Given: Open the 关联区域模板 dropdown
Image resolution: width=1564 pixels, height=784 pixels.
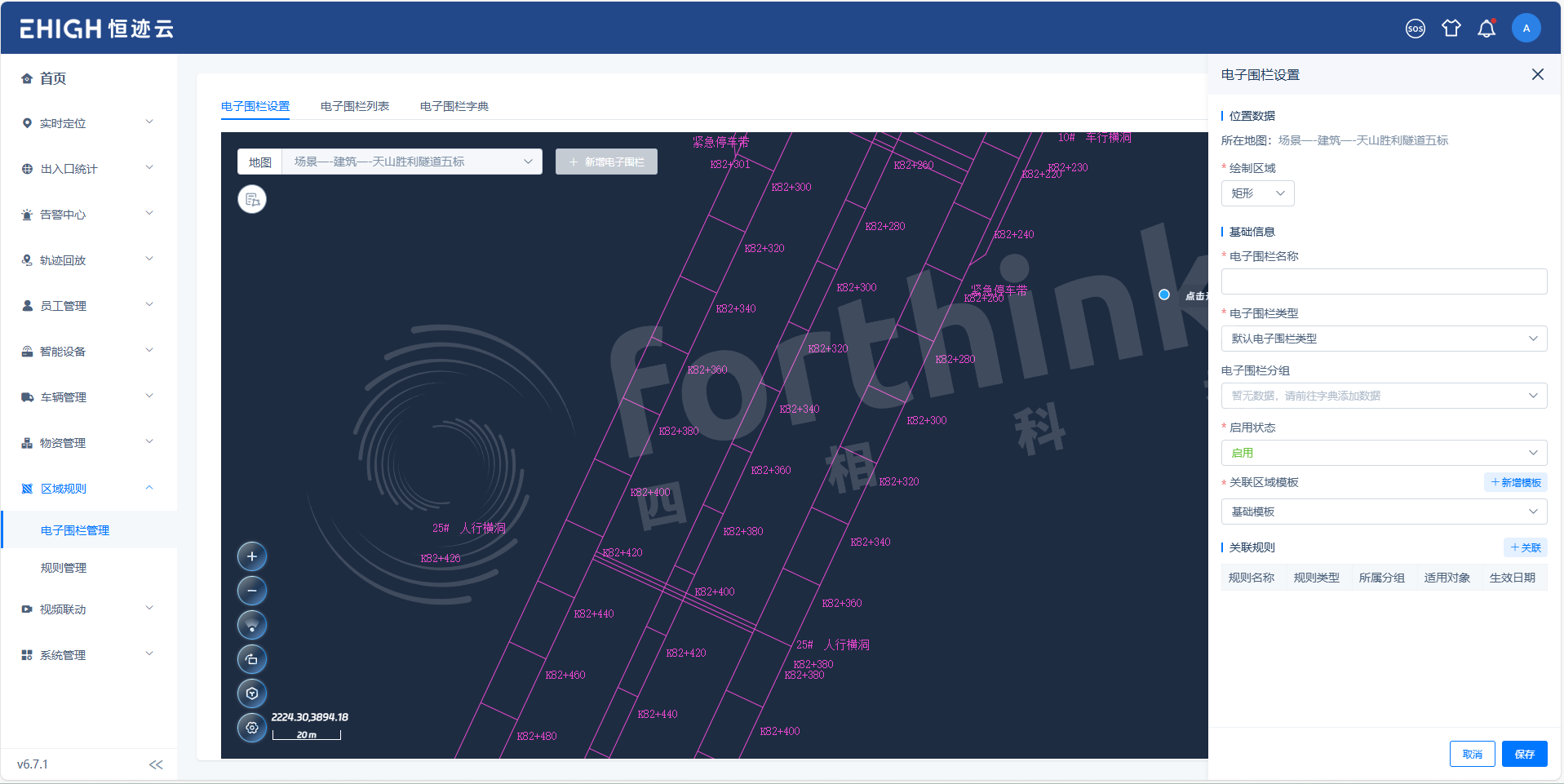Looking at the screenshot, I should point(1383,512).
